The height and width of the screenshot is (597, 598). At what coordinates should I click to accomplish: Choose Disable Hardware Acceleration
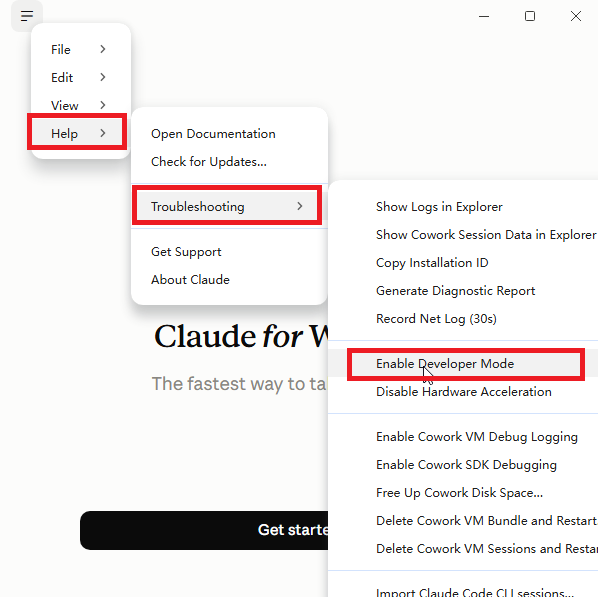tap(464, 392)
